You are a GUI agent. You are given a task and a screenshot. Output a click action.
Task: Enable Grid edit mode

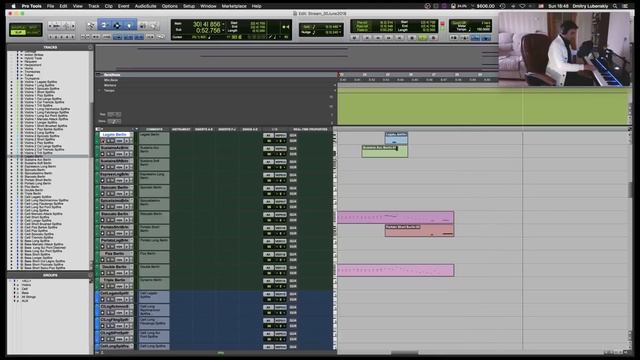click(33, 33)
